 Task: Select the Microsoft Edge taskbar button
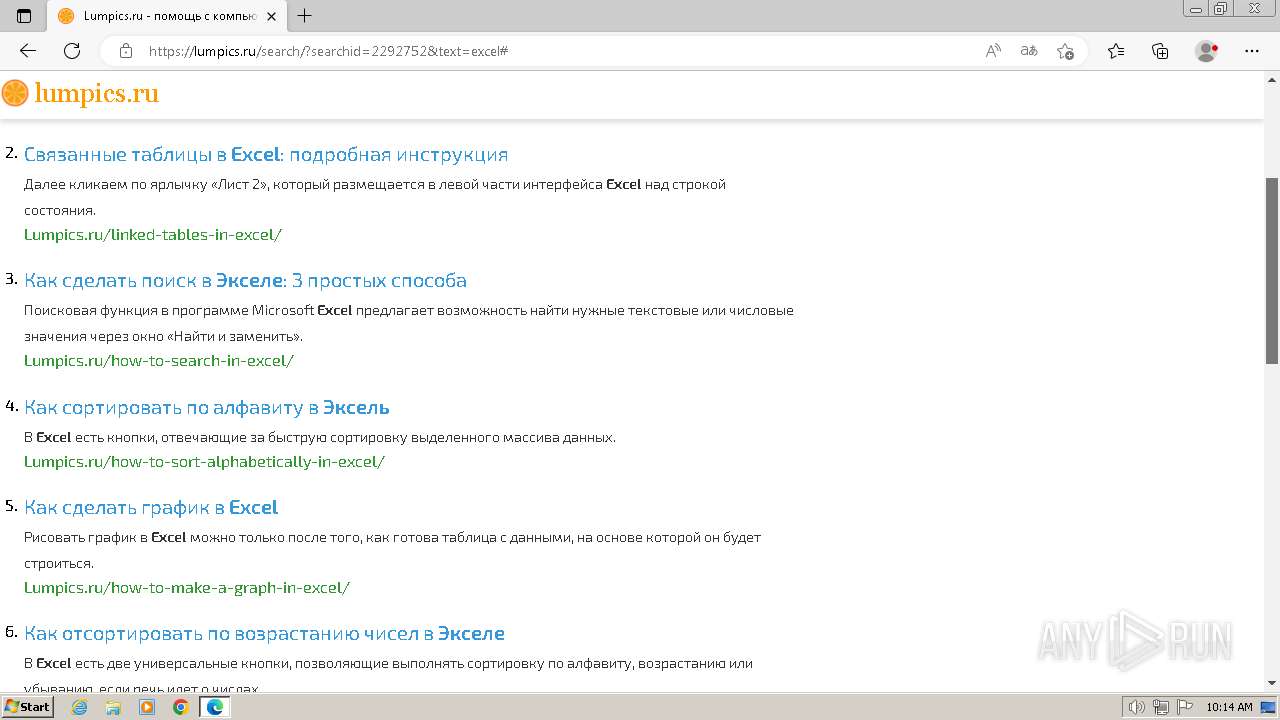tap(214, 707)
